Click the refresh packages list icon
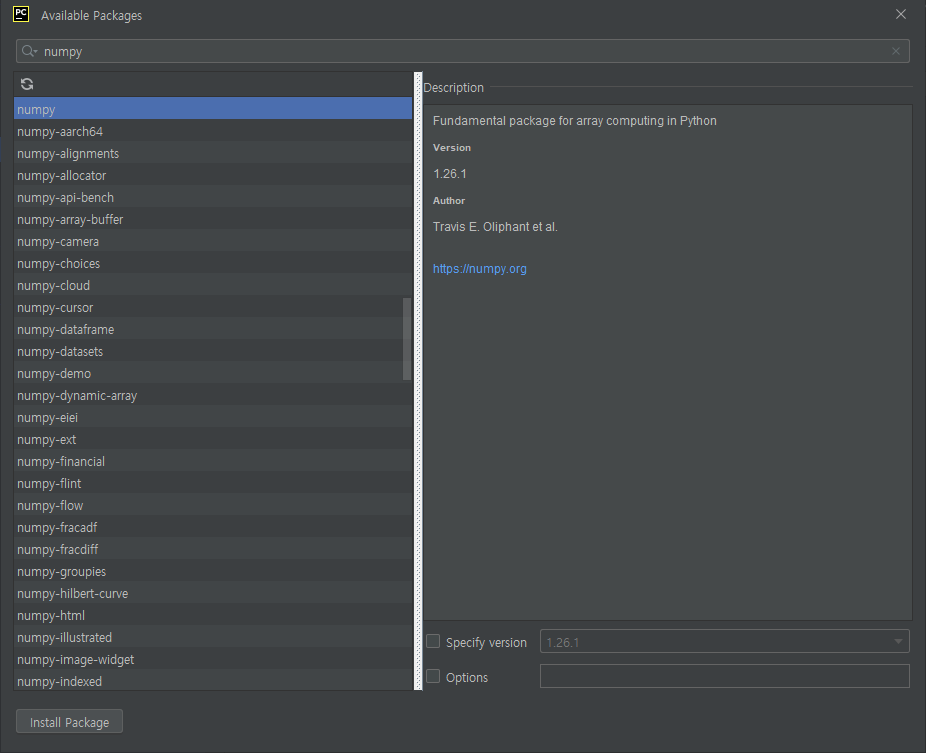 [x=27, y=84]
